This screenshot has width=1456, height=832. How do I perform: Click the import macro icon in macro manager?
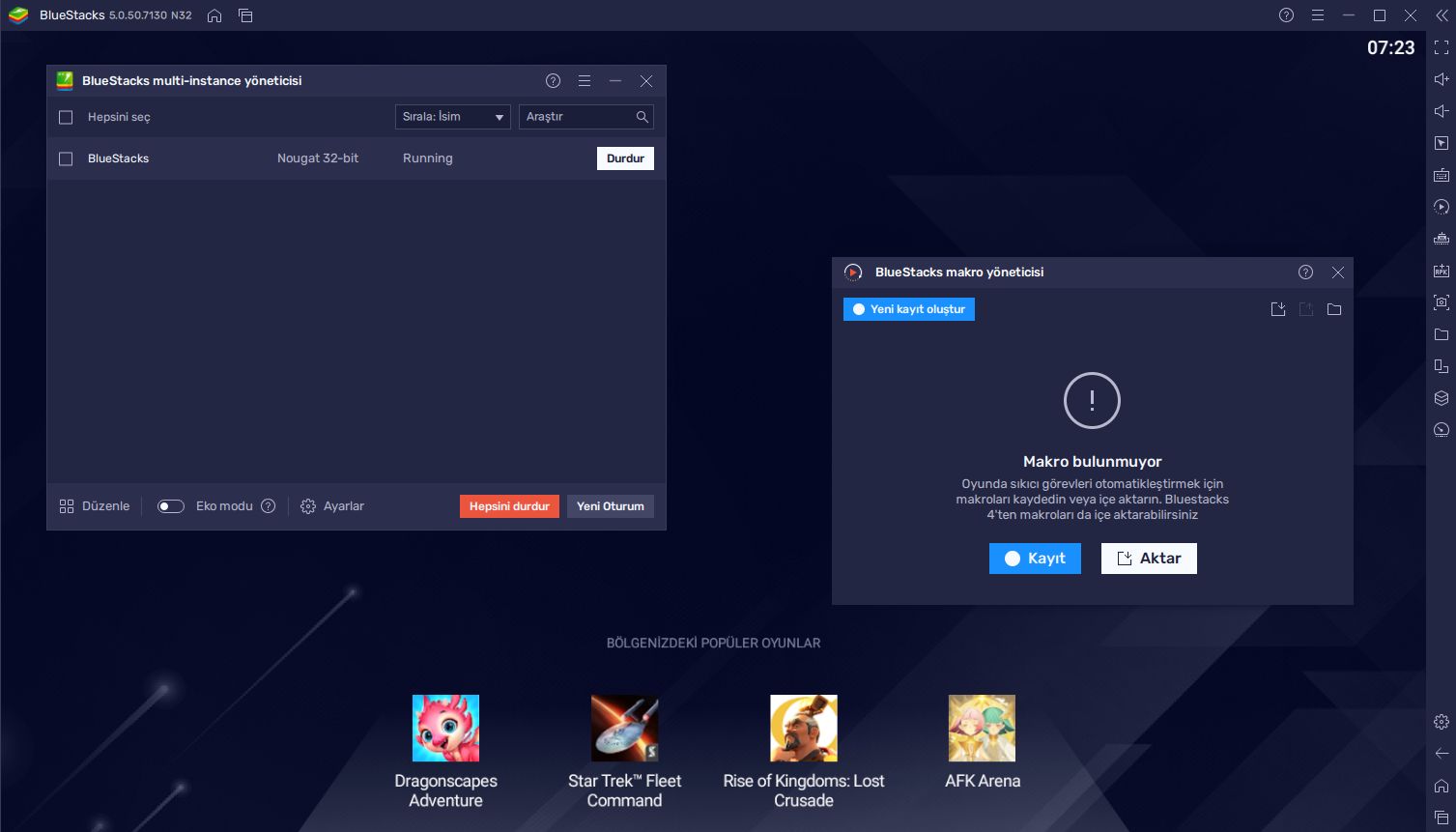pyautogui.click(x=1278, y=309)
